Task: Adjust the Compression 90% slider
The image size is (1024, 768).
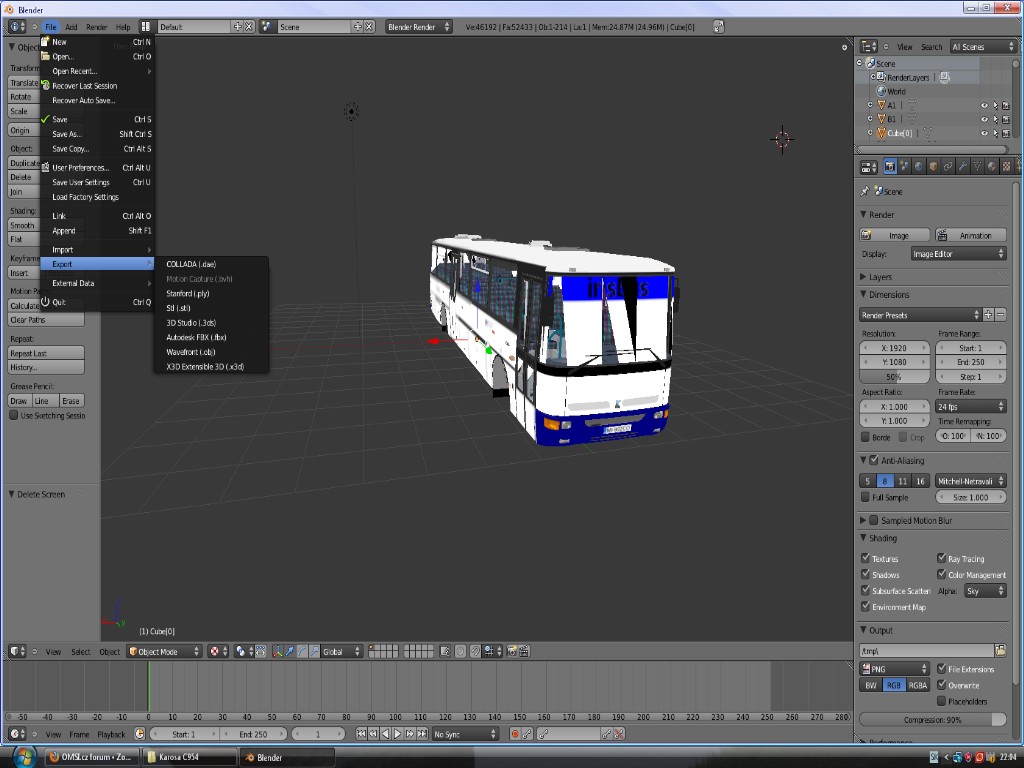Action: (x=933, y=719)
